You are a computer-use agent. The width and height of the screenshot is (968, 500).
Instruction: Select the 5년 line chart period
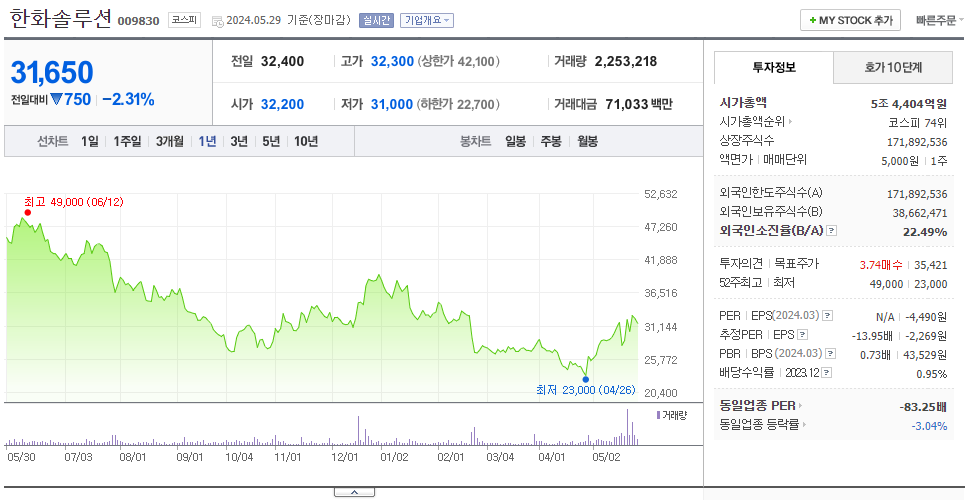pyautogui.click(x=271, y=141)
